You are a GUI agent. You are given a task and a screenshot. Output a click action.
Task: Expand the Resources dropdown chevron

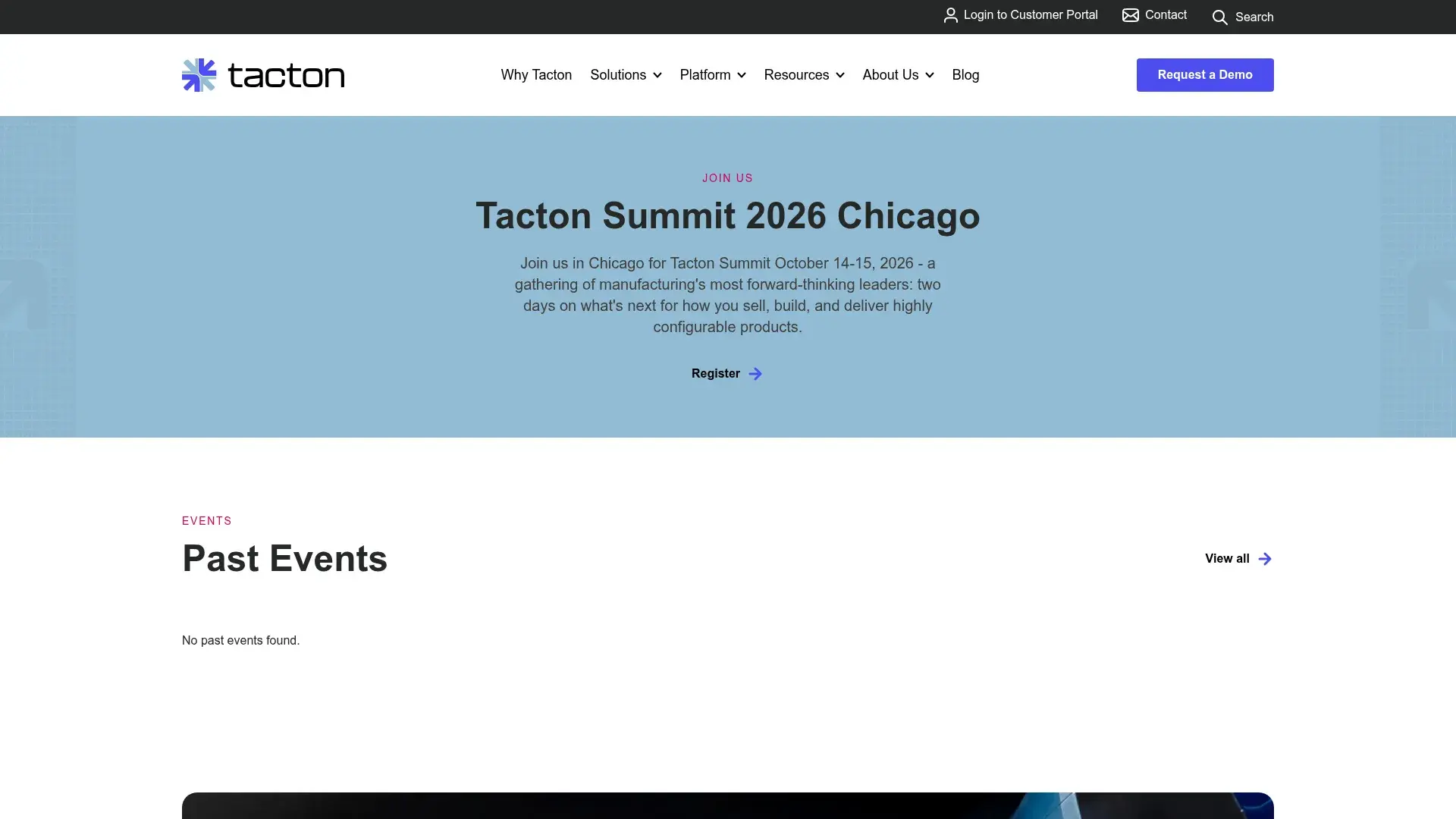[x=840, y=75]
